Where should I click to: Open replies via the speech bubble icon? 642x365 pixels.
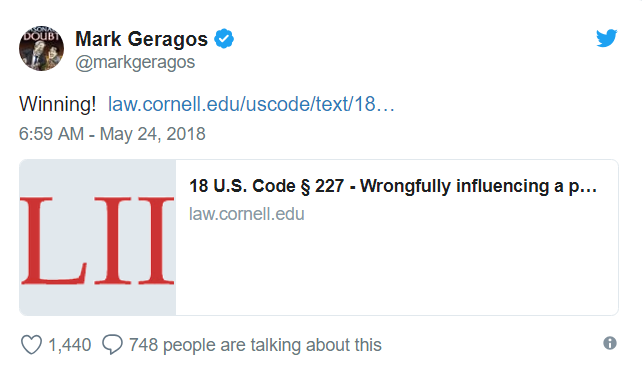click(112, 344)
